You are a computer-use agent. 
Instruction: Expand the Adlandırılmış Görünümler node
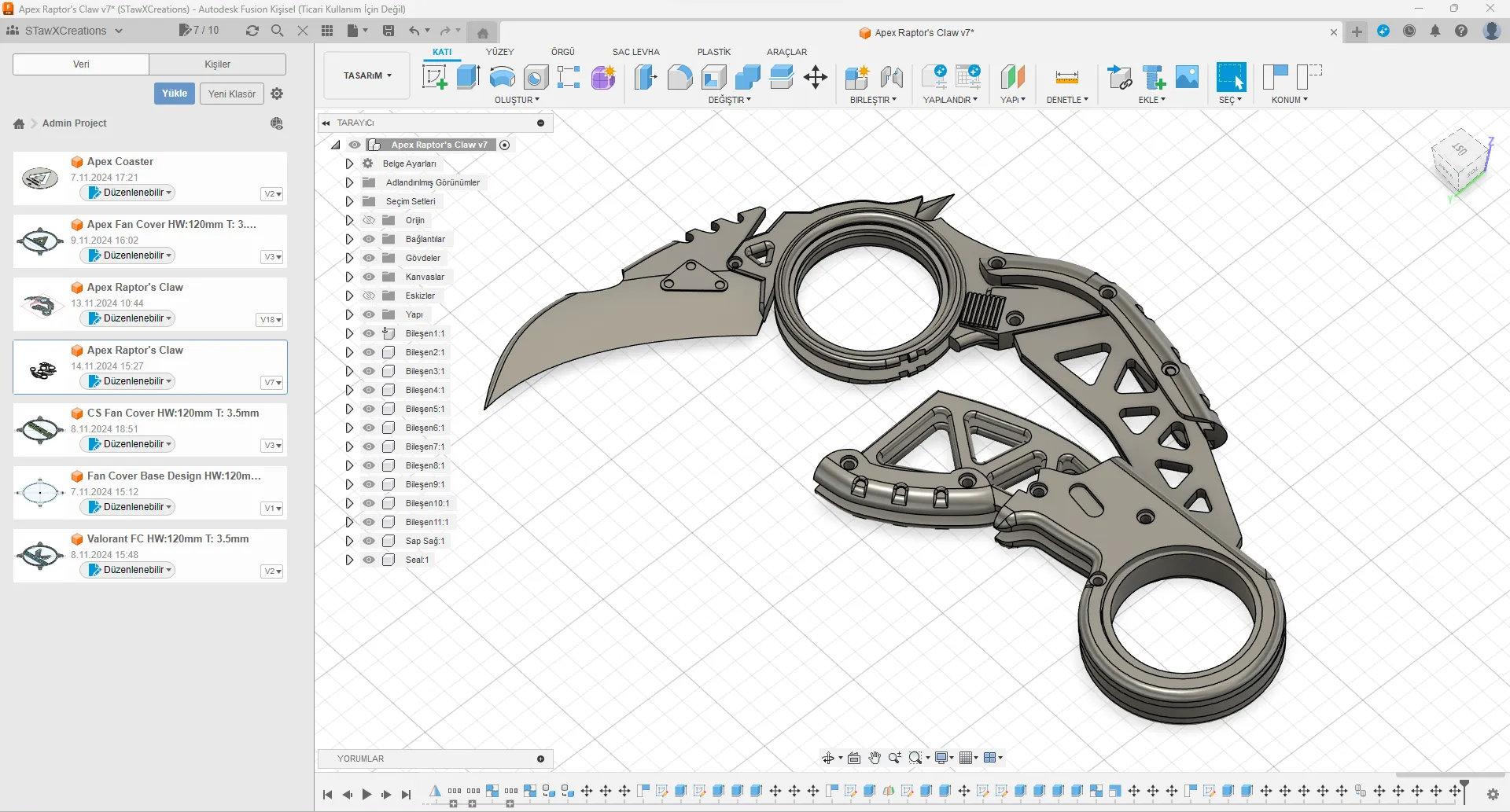click(x=349, y=182)
